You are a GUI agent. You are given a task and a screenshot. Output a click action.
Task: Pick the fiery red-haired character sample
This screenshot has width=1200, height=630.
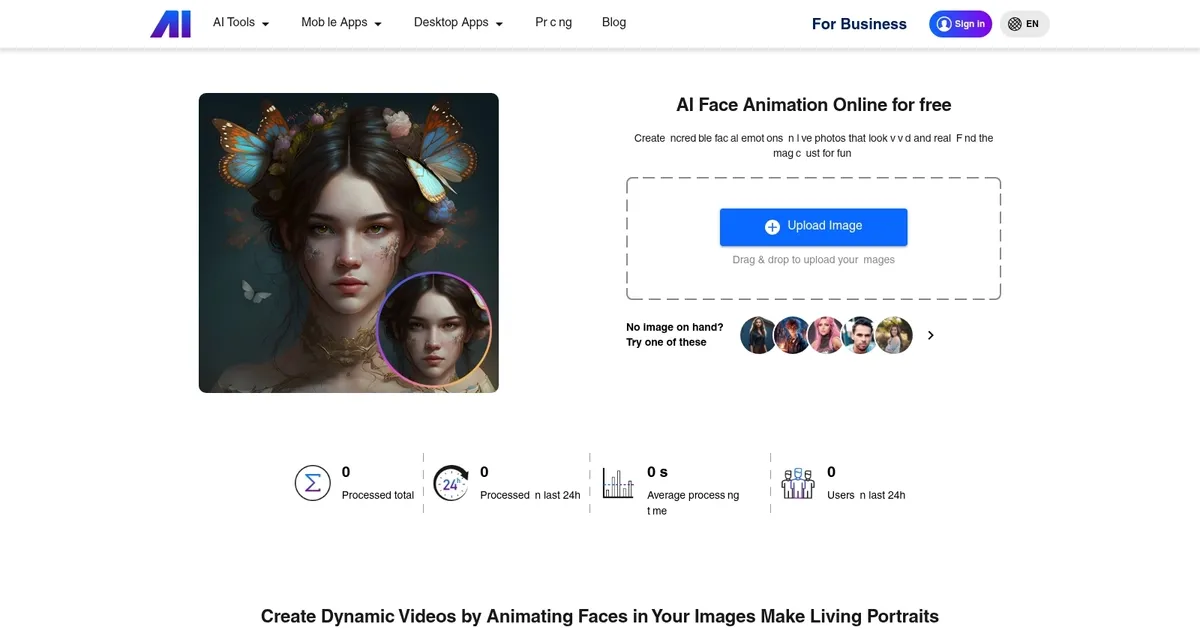(792, 336)
